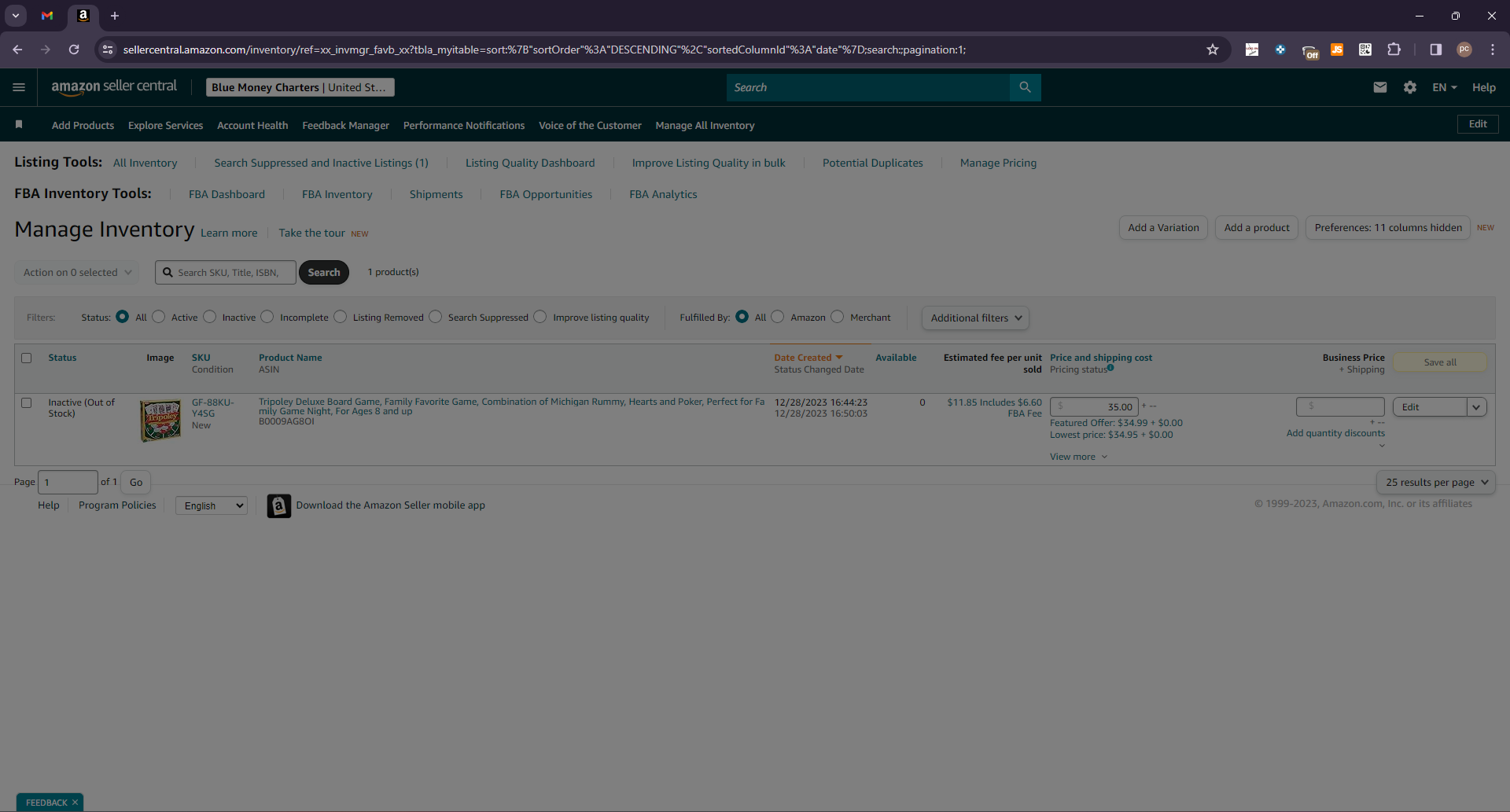1510x812 pixels.
Task: Click the Go pagination button
Action: [136, 482]
